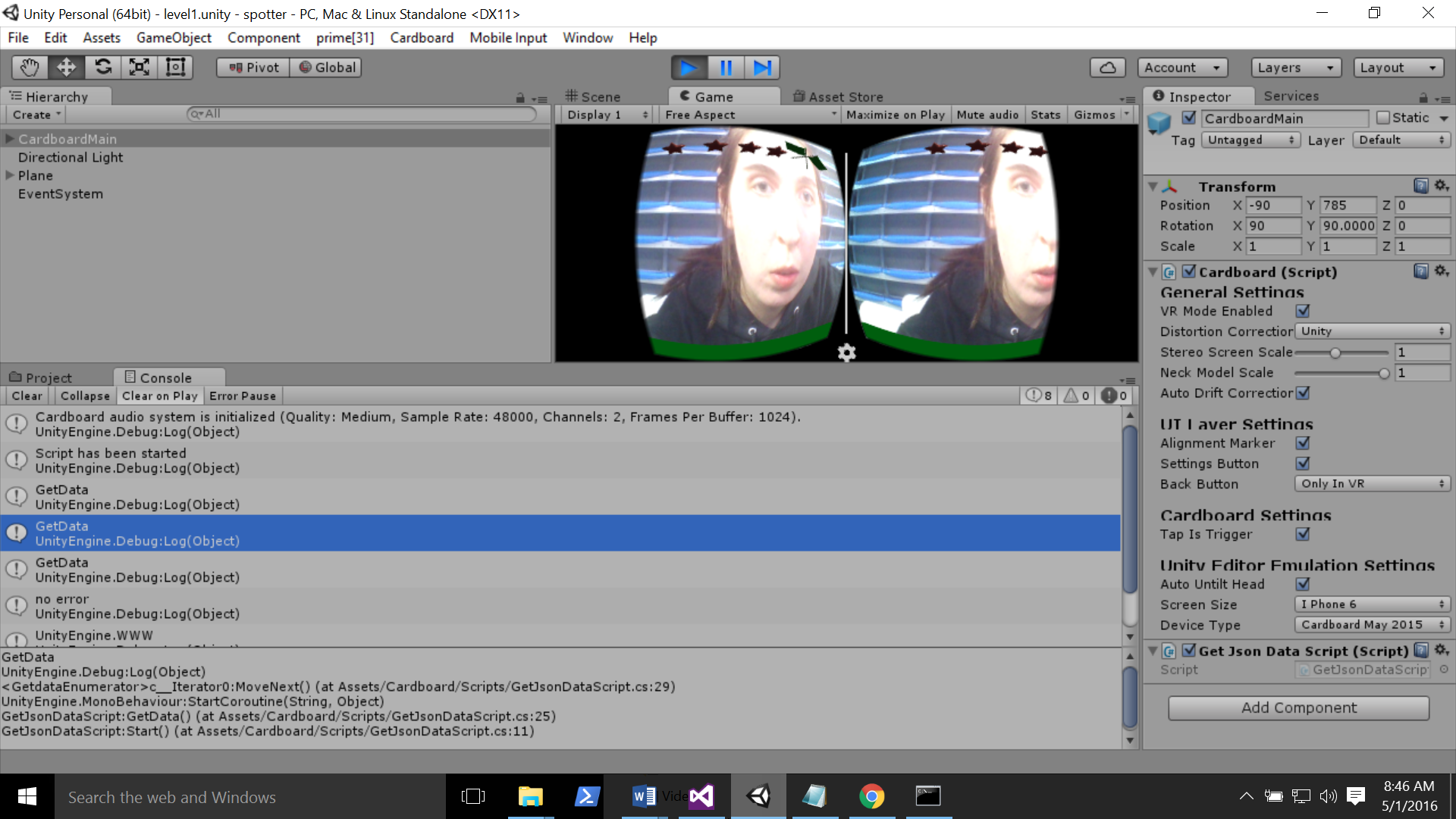Open the Cardboard menu

(422, 38)
